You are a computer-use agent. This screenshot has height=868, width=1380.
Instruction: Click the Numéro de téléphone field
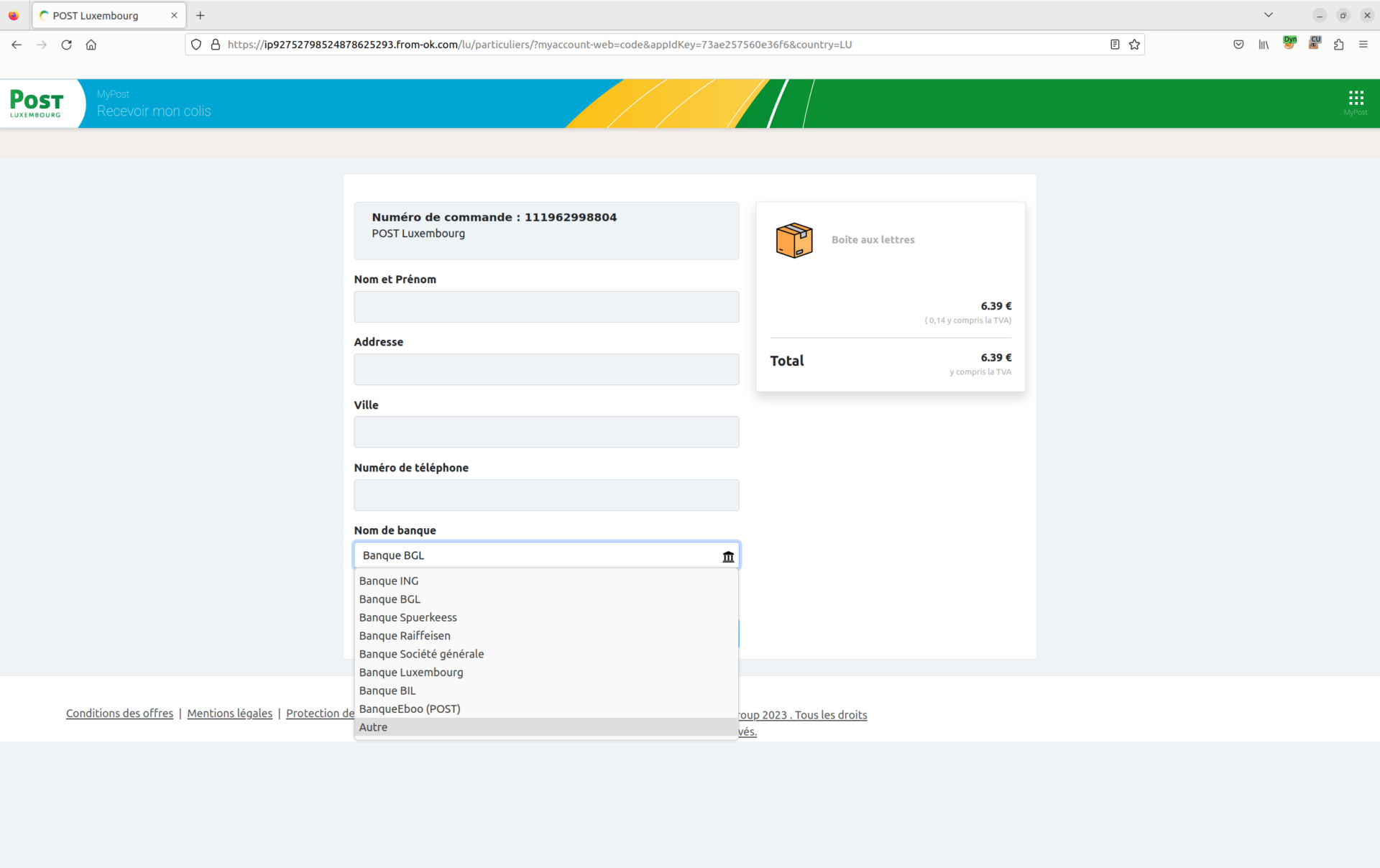point(546,495)
